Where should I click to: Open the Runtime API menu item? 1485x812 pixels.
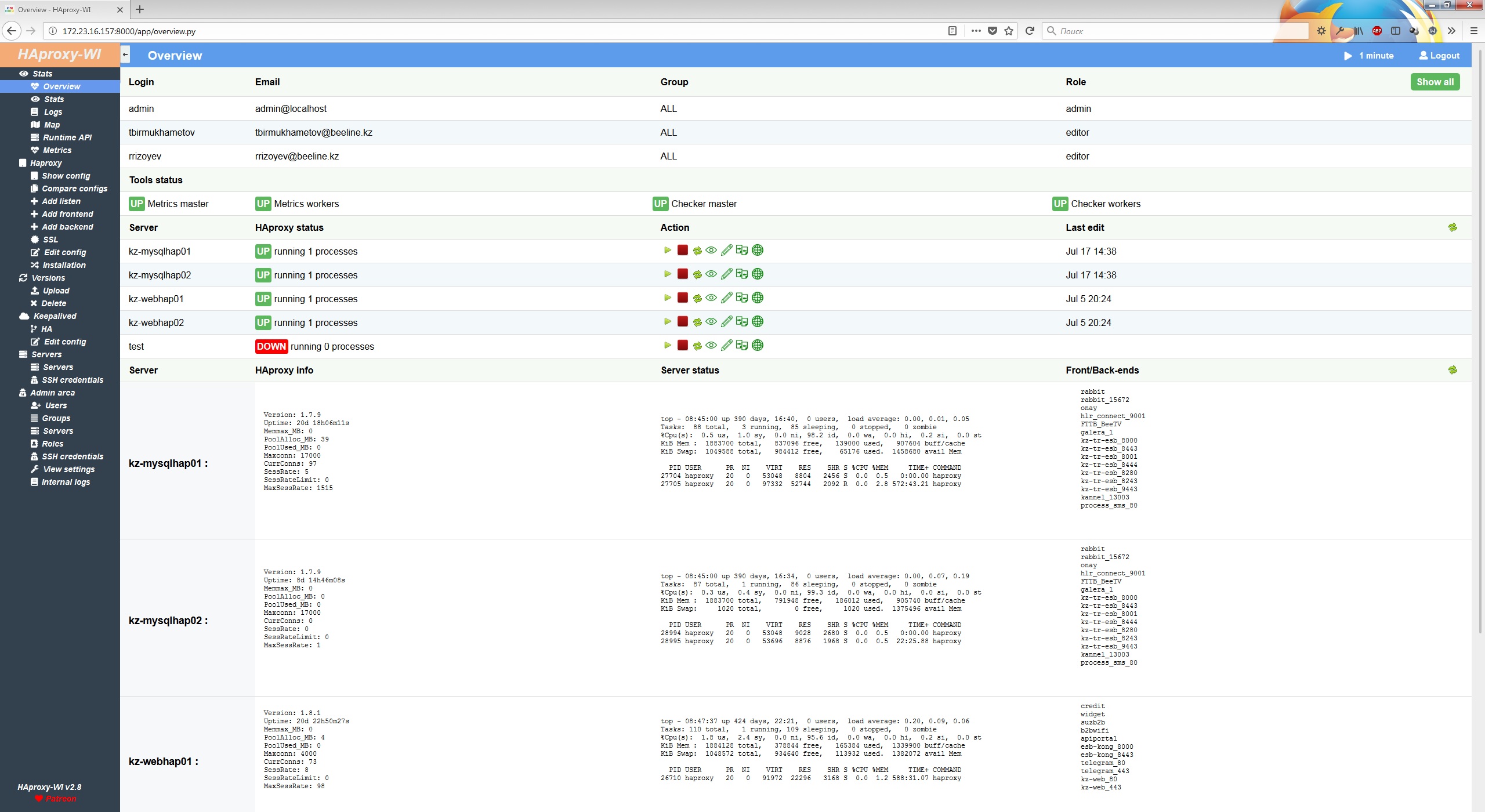(67, 137)
